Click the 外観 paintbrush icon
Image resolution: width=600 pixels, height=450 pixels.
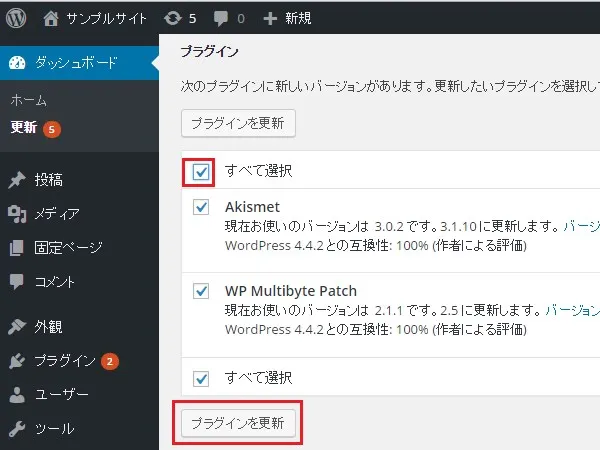pyautogui.click(x=17, y=327)
